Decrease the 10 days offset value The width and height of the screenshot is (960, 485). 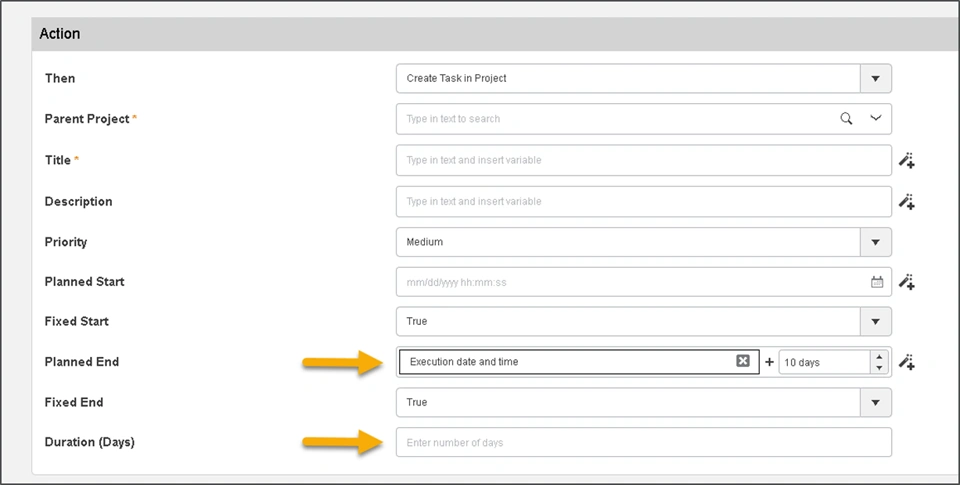879,368
